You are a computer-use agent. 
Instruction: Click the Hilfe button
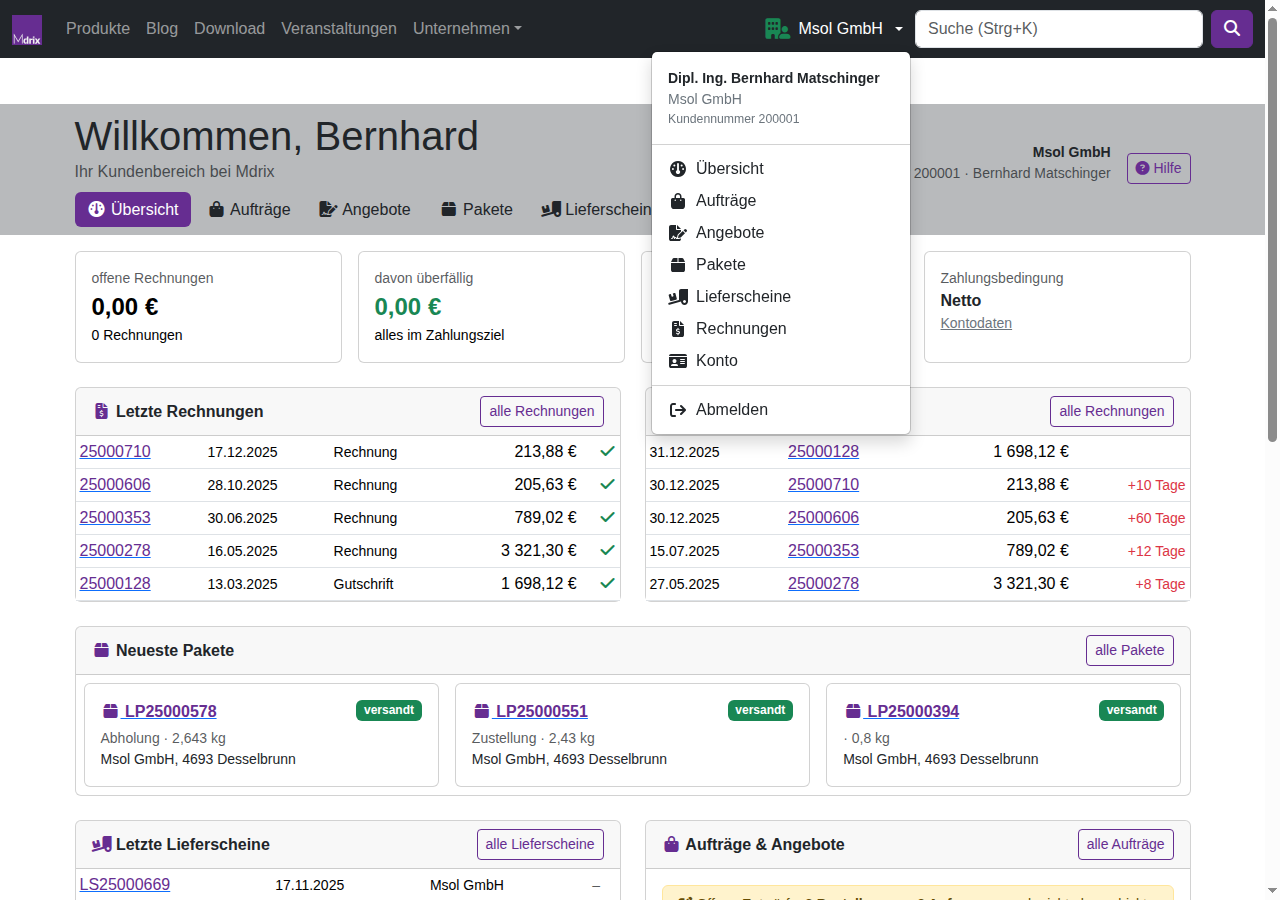1159,168
